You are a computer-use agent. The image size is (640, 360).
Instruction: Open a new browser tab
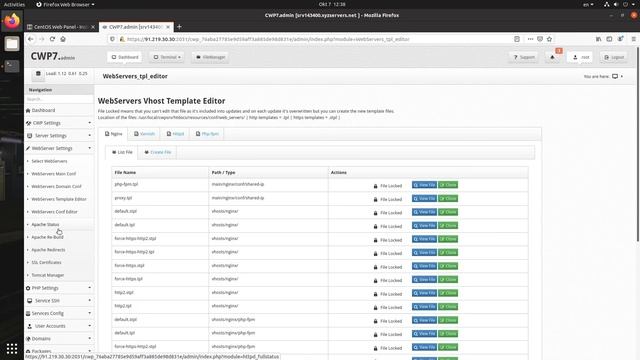(179, 27)
